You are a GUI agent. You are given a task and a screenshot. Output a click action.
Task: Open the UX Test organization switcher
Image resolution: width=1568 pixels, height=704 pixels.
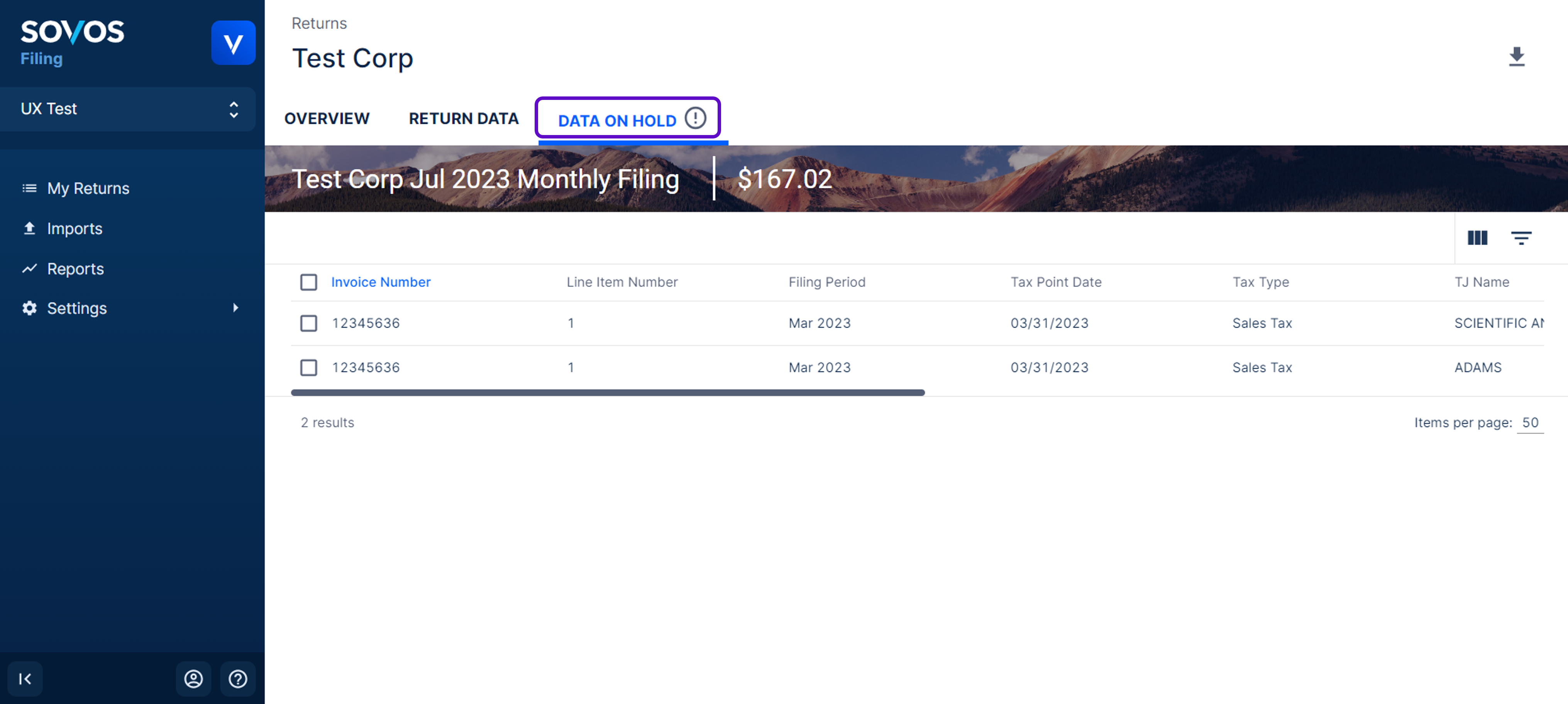[128, 109]
